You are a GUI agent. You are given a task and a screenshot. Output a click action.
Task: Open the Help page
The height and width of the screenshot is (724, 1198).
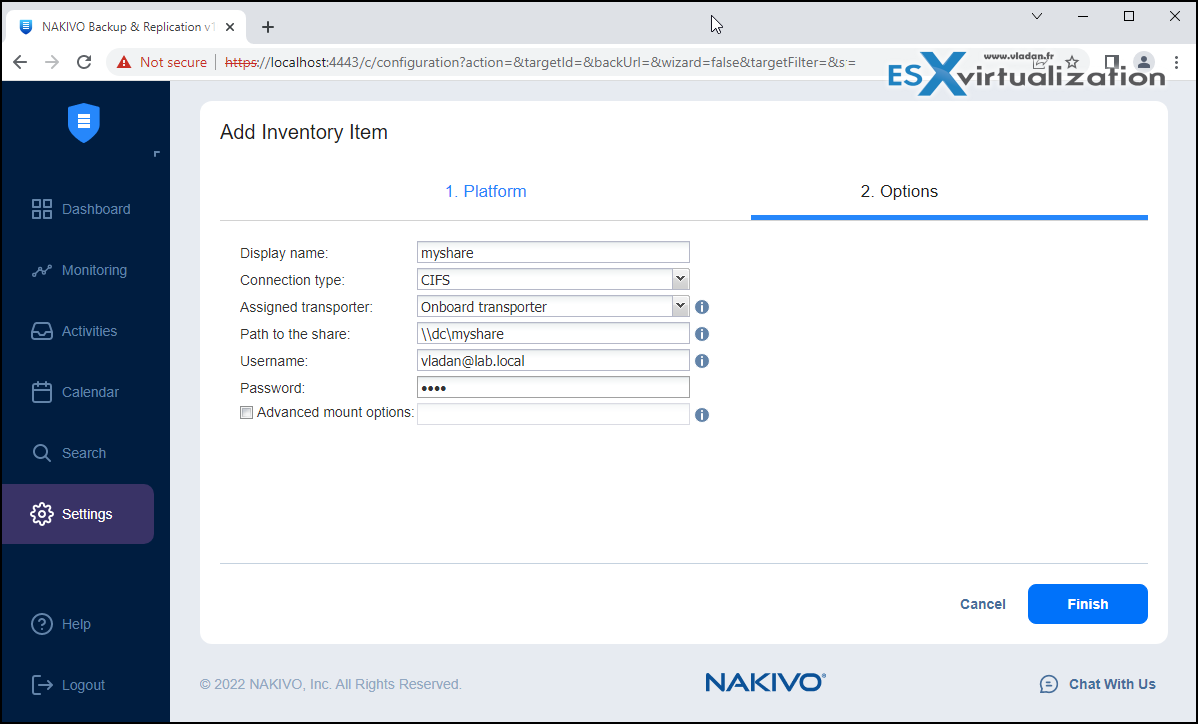click(61, 624)
